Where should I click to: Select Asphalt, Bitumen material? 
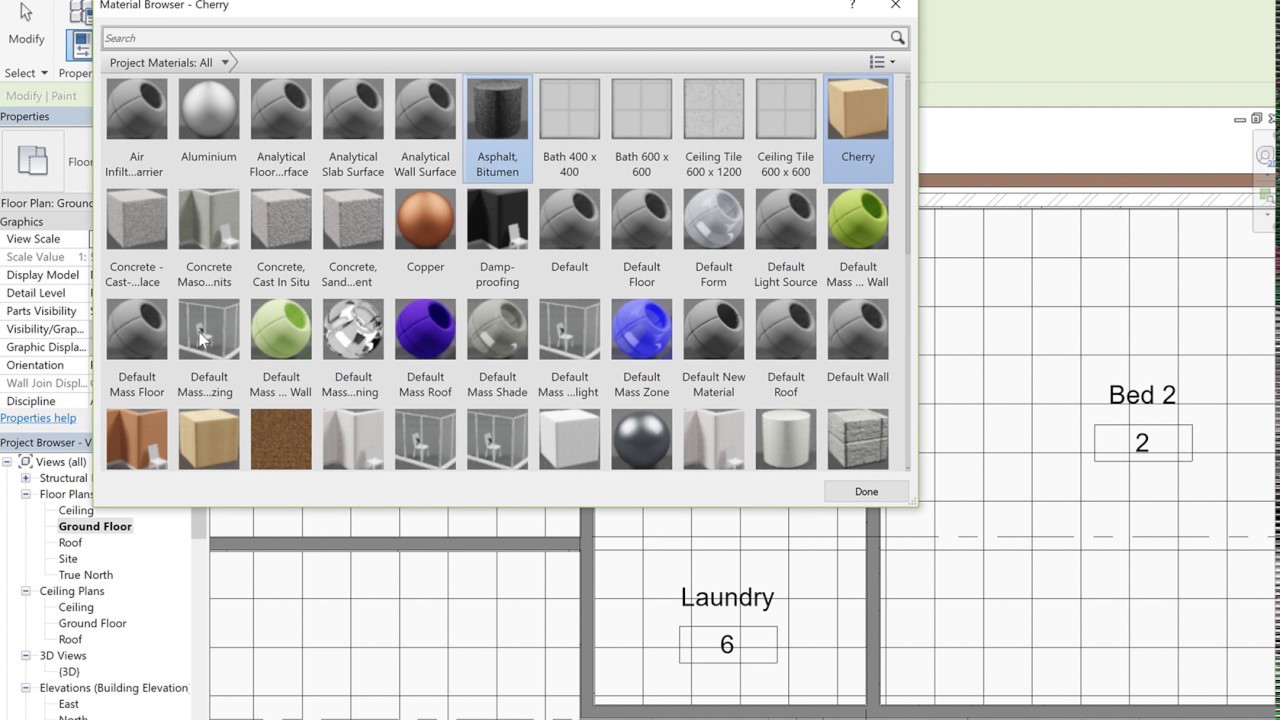(497, 128)
